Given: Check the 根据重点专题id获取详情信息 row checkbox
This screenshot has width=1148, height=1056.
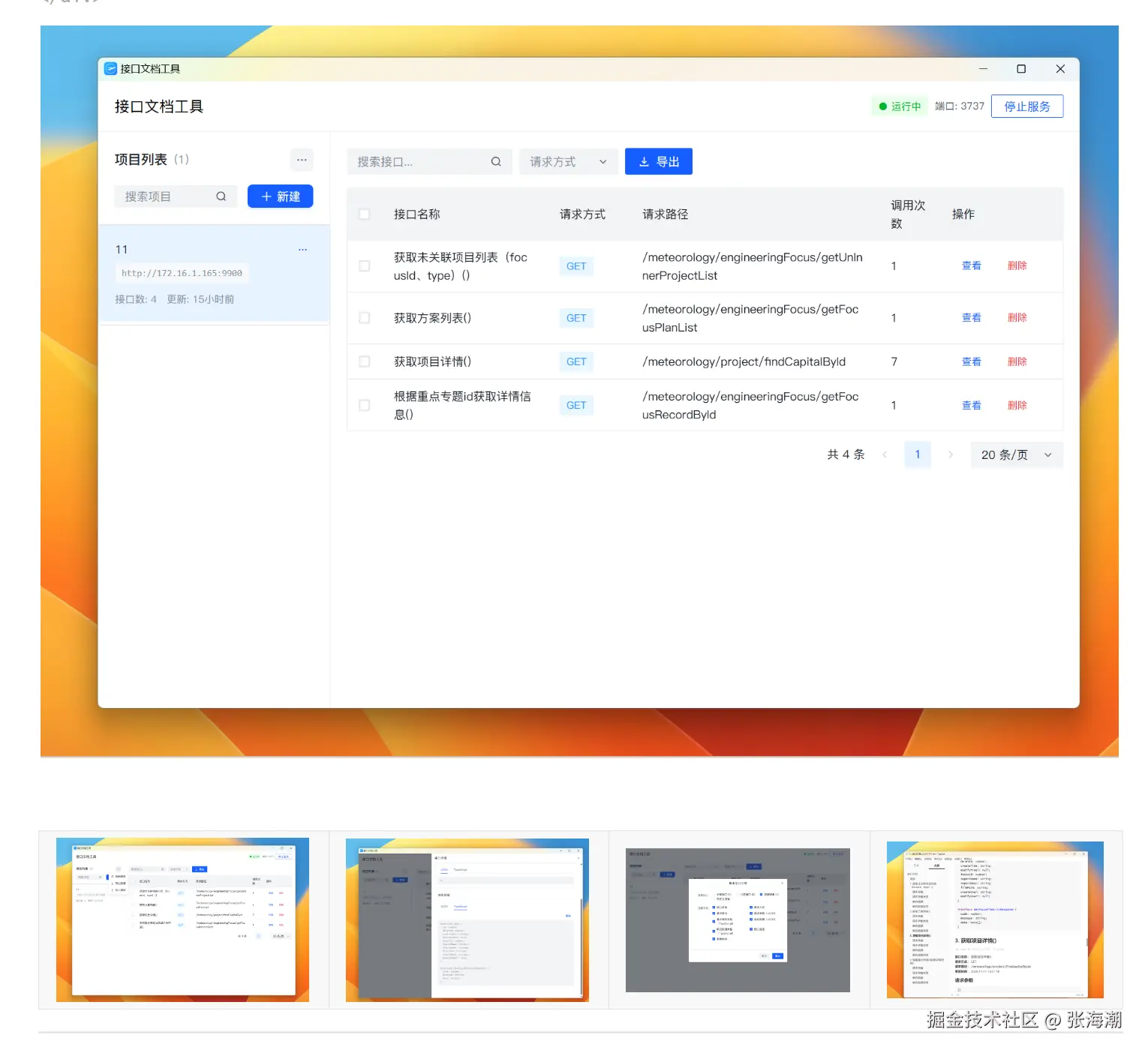Looking at the screenshot, I should coord(365,406).
